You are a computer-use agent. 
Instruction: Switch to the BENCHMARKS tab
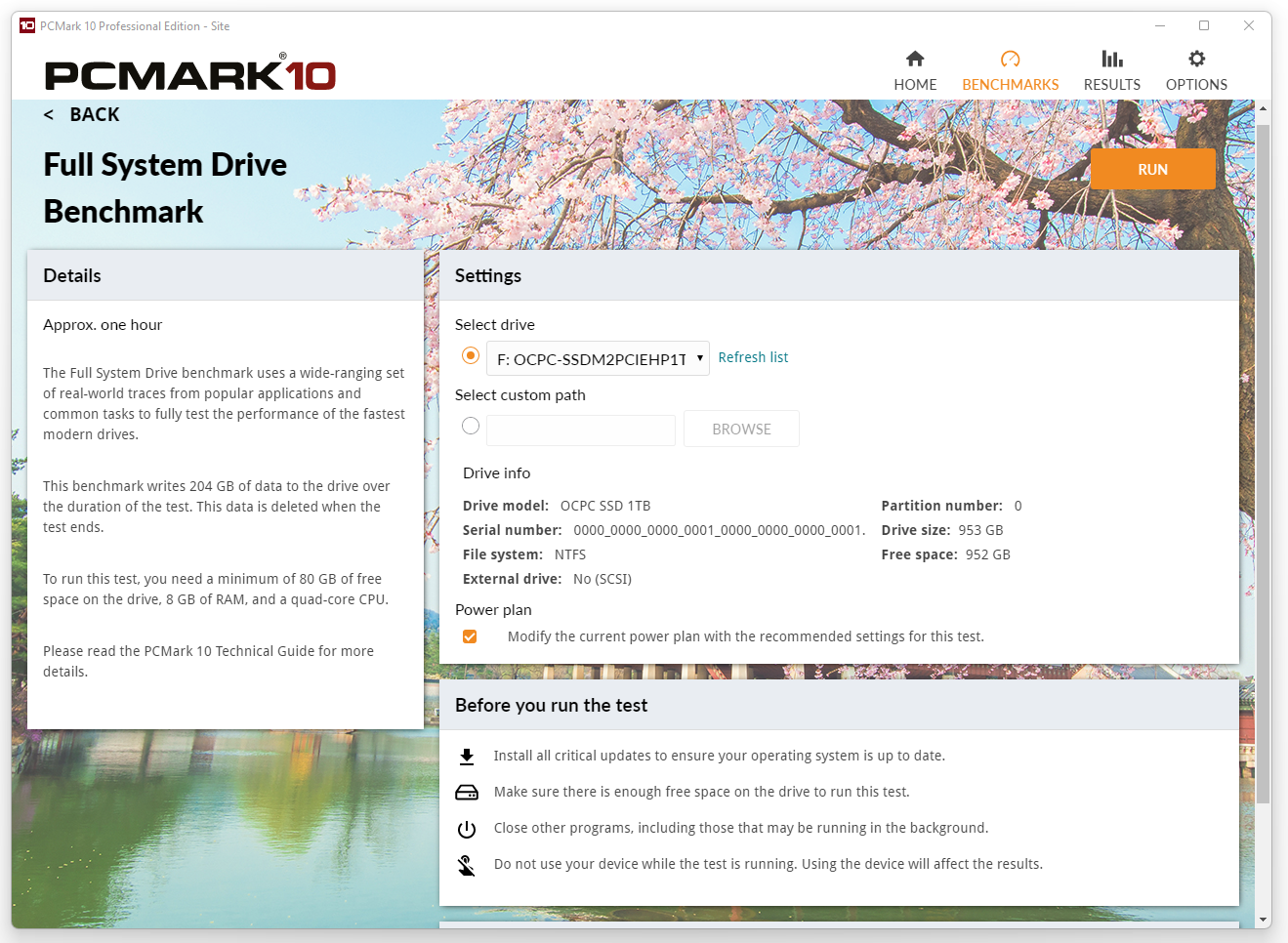pos(1011,85)
